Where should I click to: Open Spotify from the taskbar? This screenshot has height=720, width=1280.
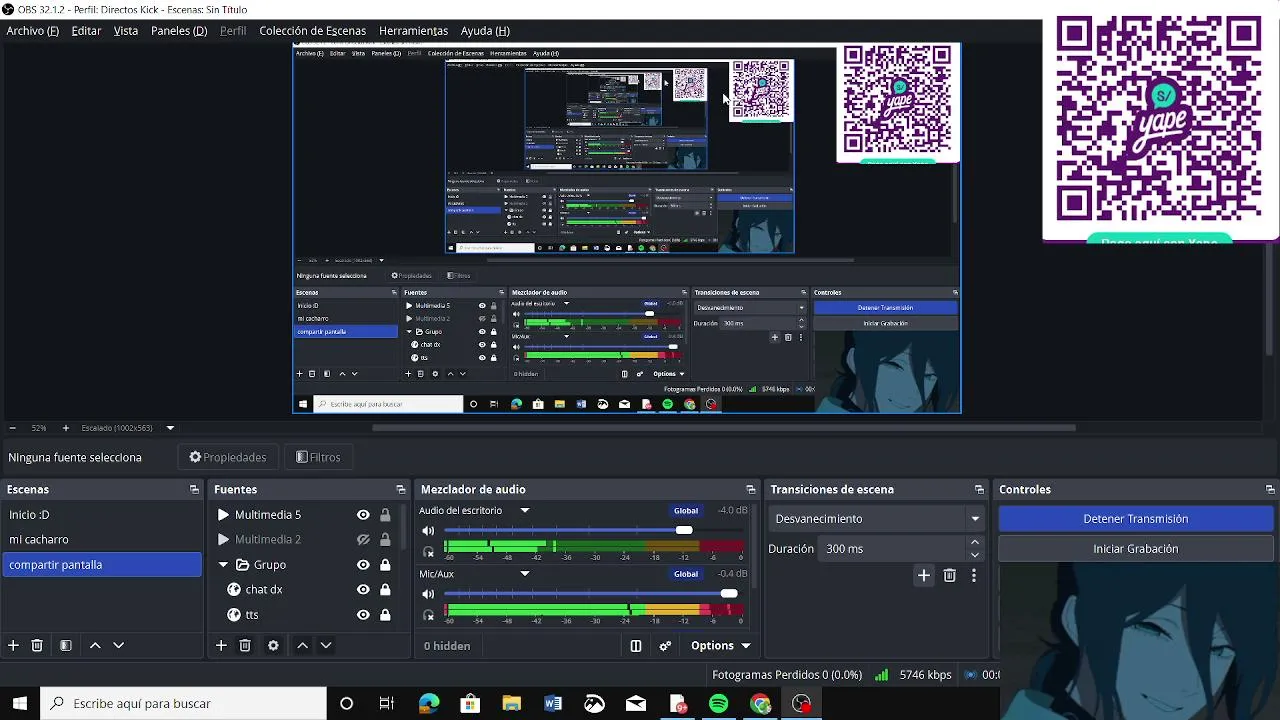[718, 704]
